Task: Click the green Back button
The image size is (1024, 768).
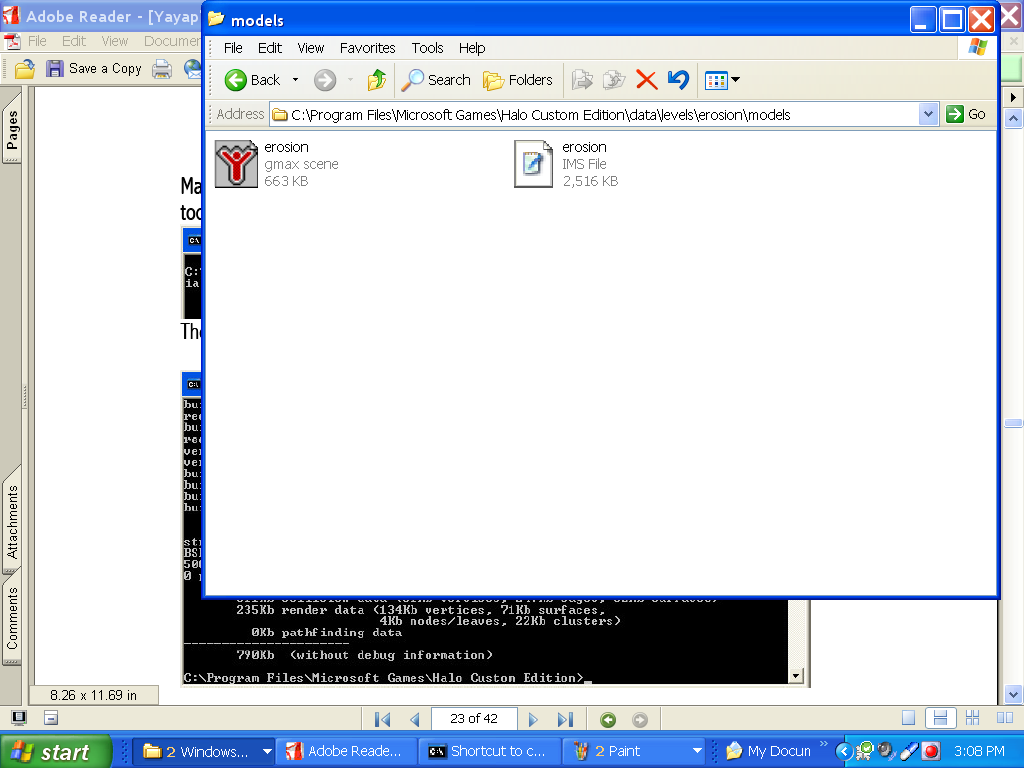Action: tap(253, 80)
